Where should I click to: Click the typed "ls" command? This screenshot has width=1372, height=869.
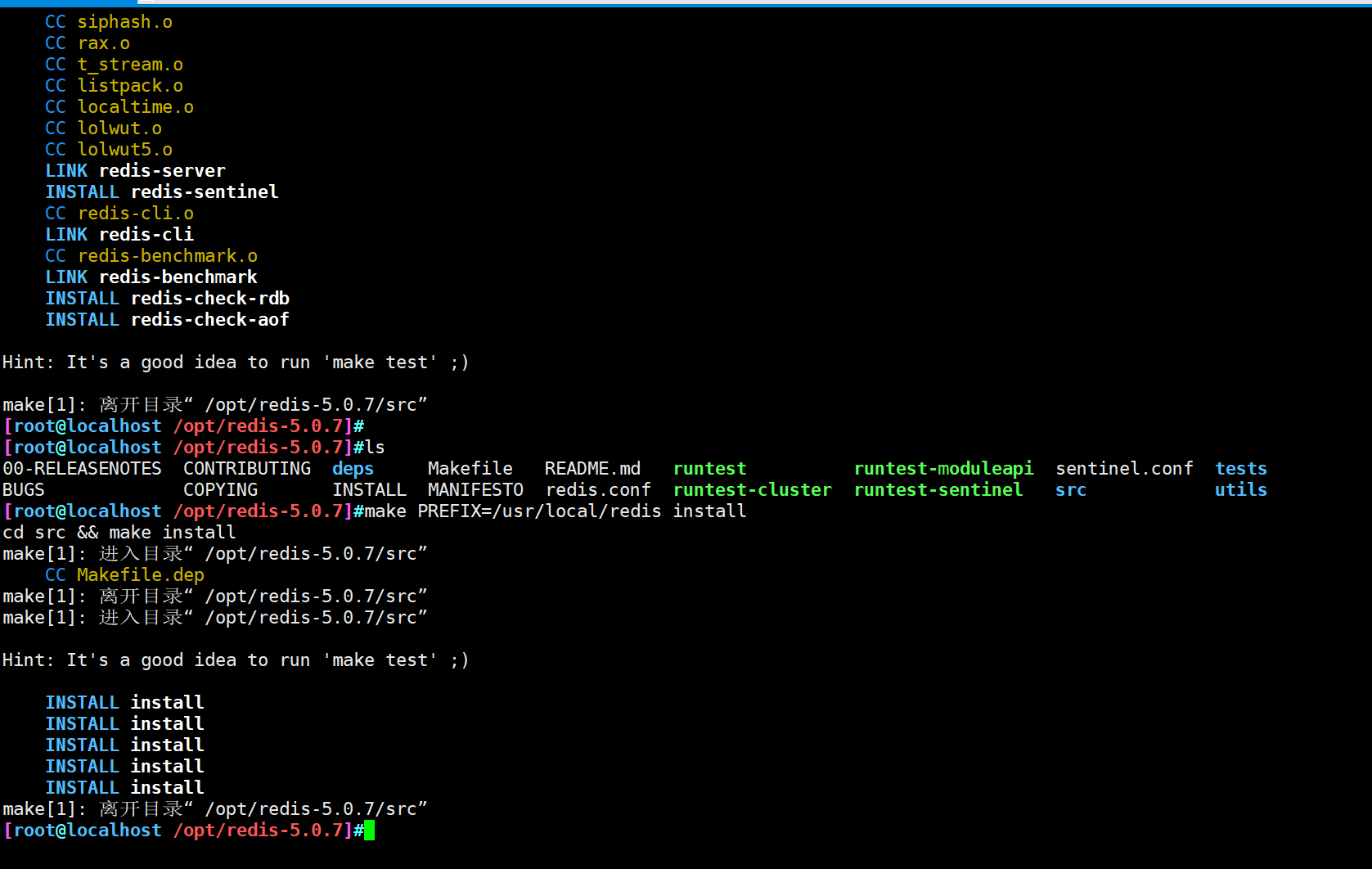point(375,448)
